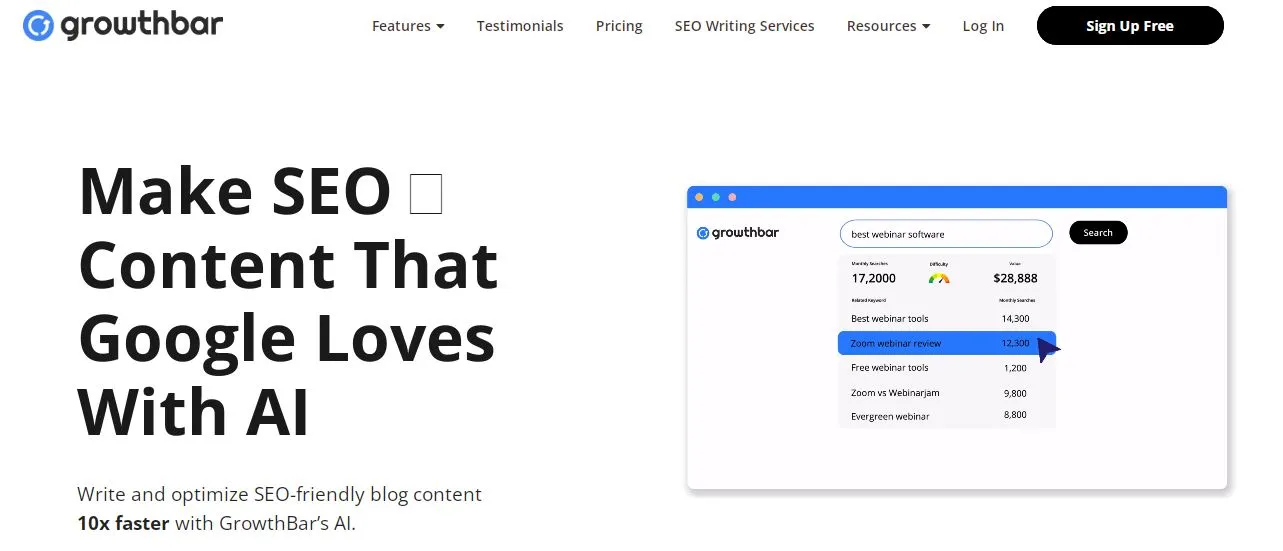This screenshot has width=1283, height=551.
Task: Go to Testimonials page
Action: click(520, 26)
